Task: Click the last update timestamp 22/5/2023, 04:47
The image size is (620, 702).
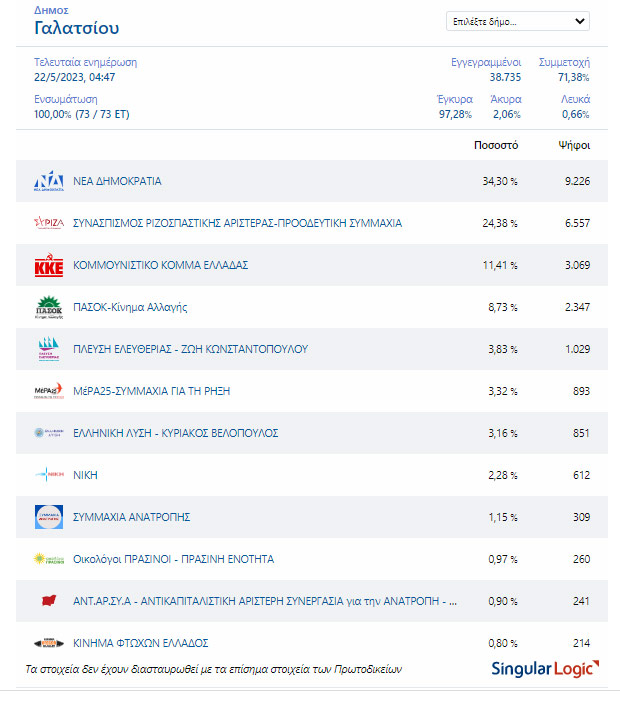Action: click(75, 77)
